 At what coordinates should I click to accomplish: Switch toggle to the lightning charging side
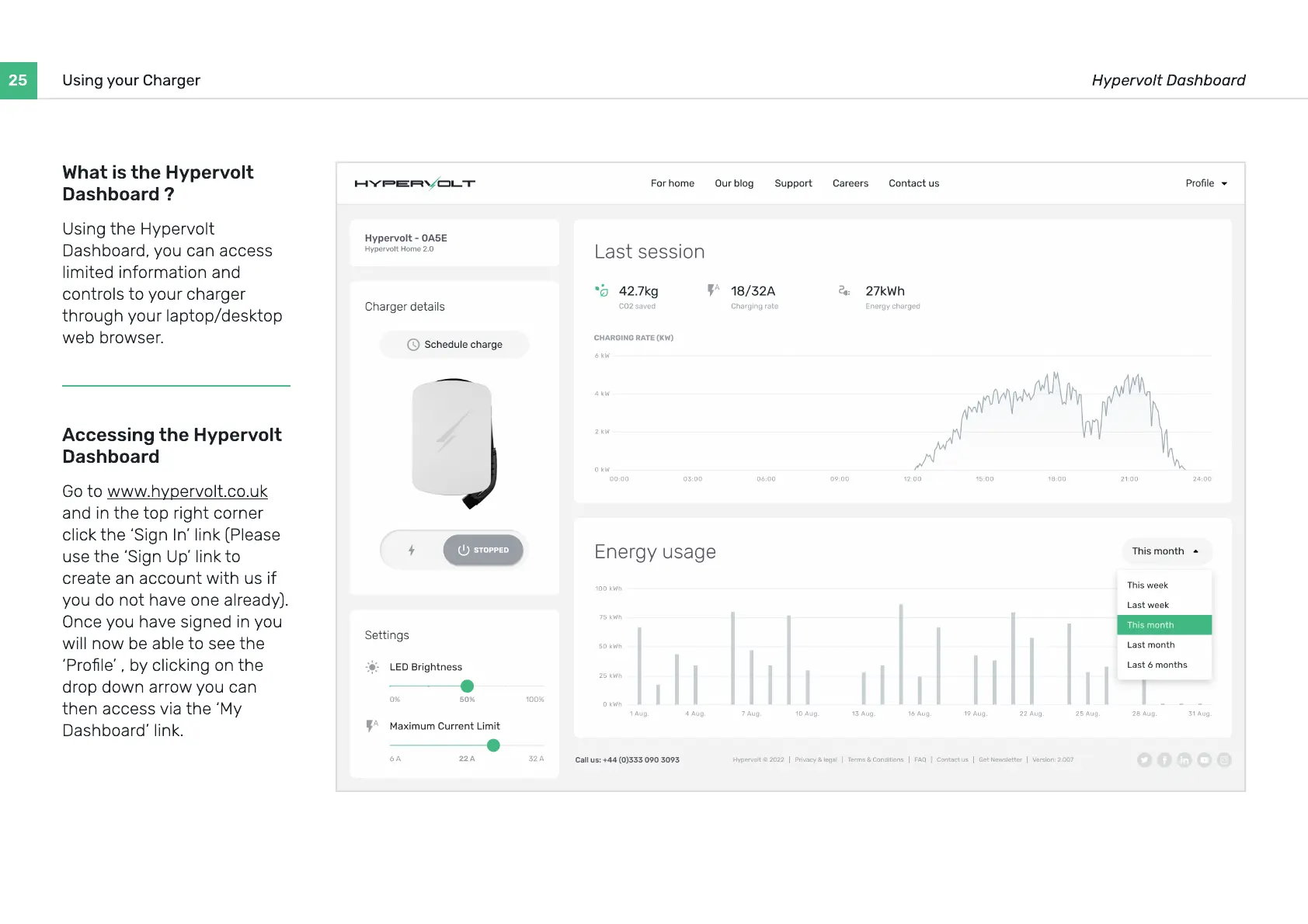412,550
